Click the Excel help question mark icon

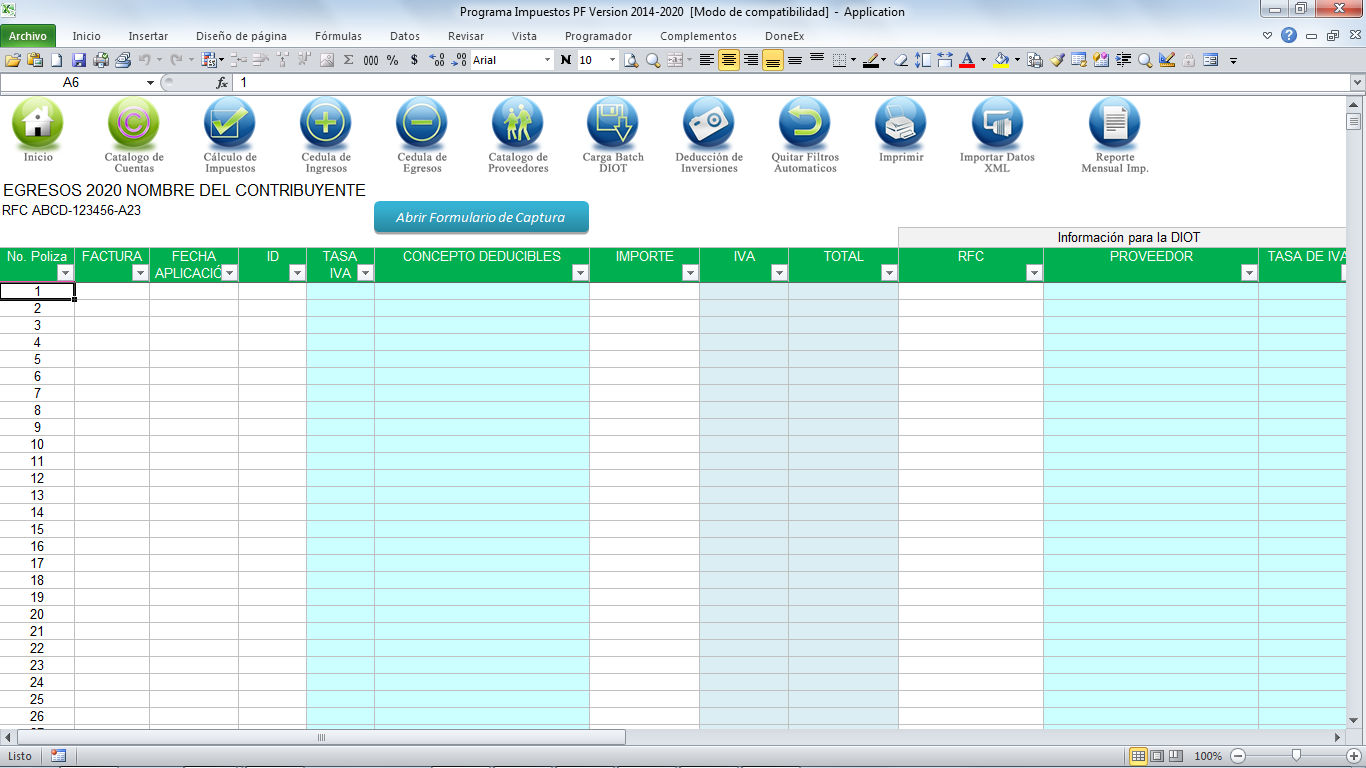point(1289,35)
